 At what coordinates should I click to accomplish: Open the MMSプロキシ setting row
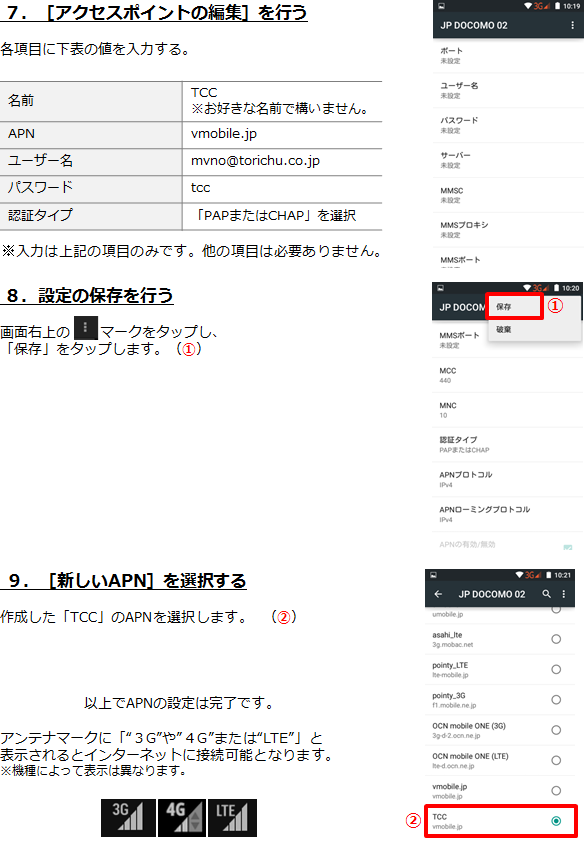click(x=508, y=230)
